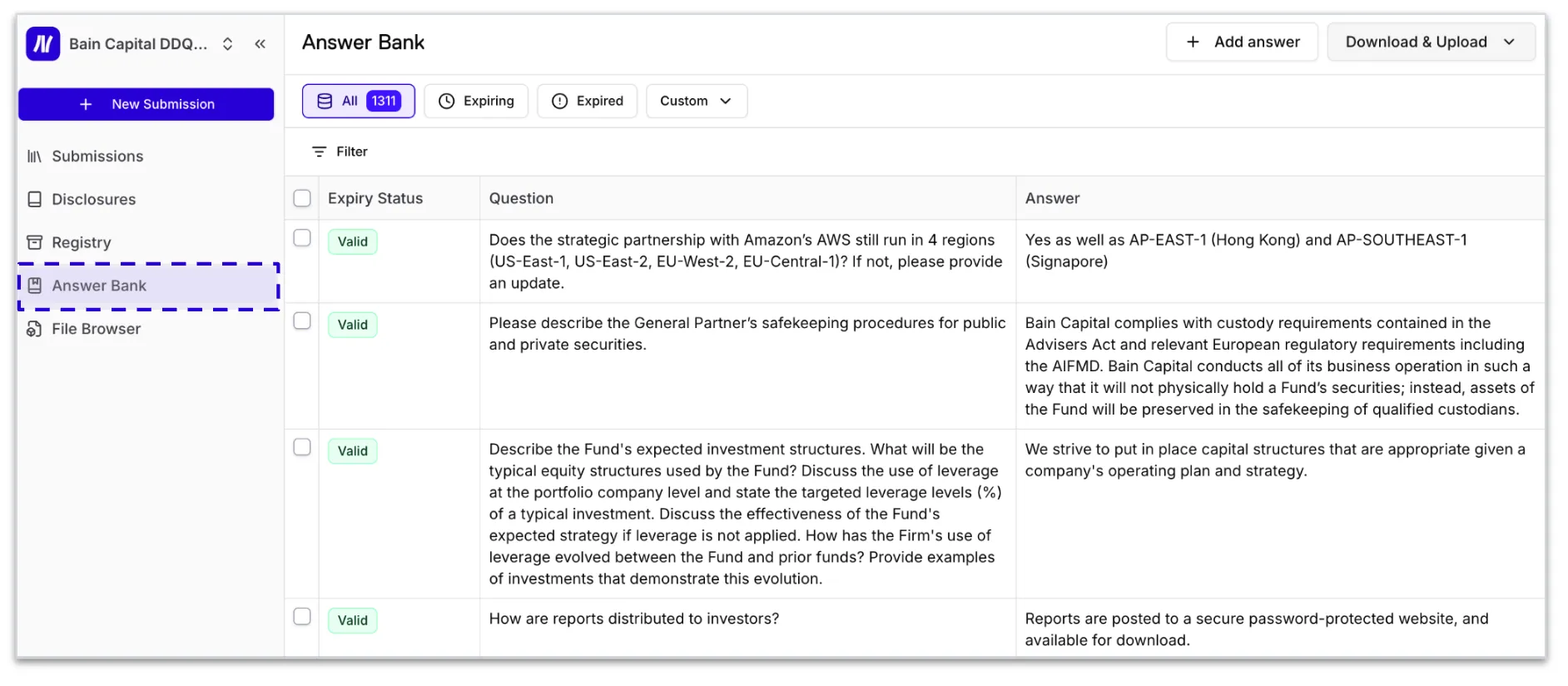Click the answer mentioning AP-EAST-1 (Hong Kong)
Viewport: 1568px width, 686px height.
pyautogui.click(x=1246, y=251)
